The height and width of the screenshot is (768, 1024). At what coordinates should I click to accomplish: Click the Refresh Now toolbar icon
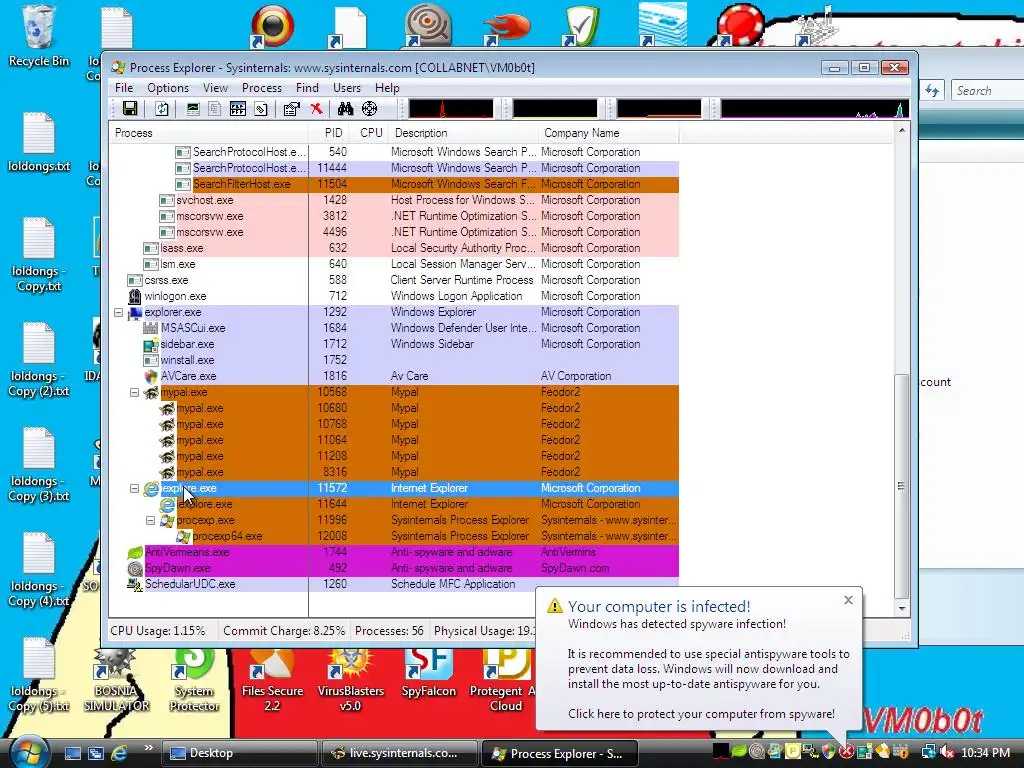click(x=161, y=109)
